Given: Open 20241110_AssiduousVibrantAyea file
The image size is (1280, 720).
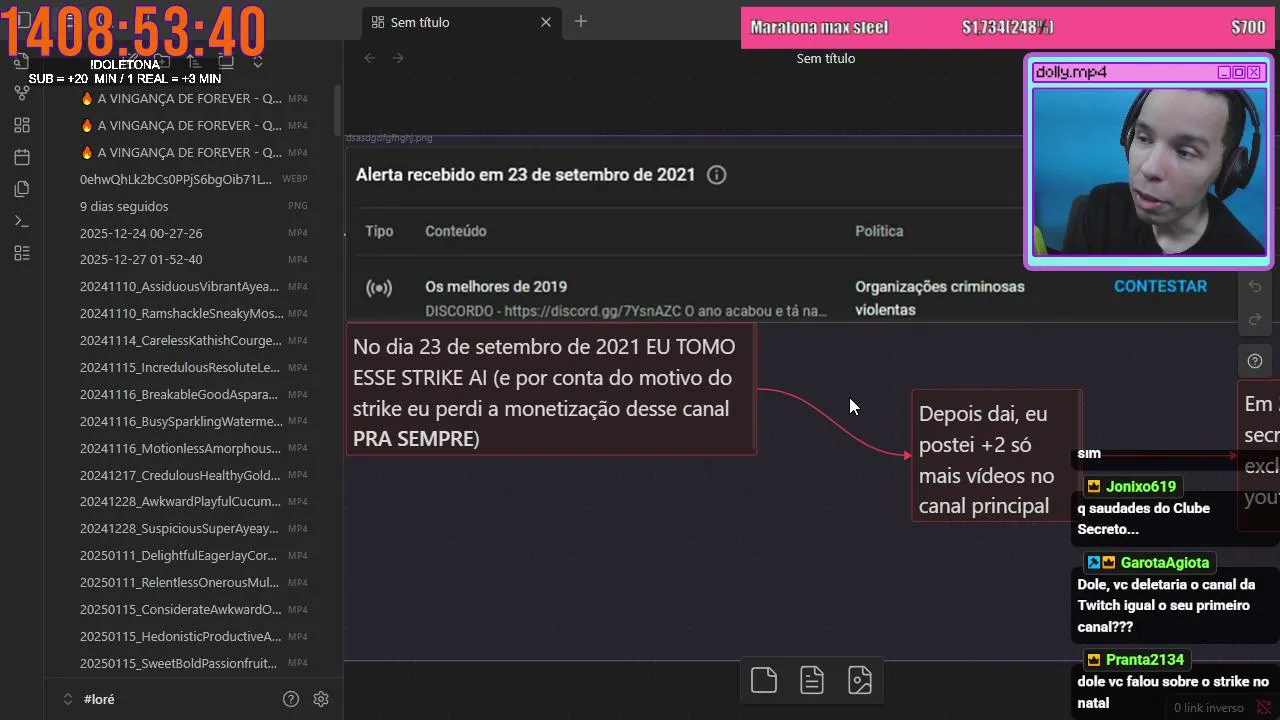Looking at the screenshot, I should coord(179,287).
